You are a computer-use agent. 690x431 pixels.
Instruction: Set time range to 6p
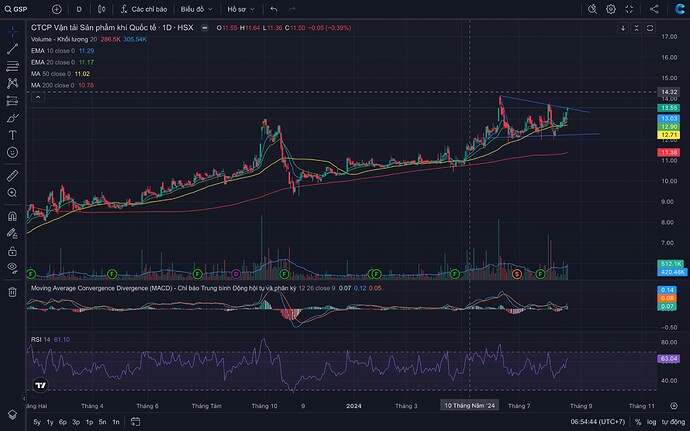point(65,422)
